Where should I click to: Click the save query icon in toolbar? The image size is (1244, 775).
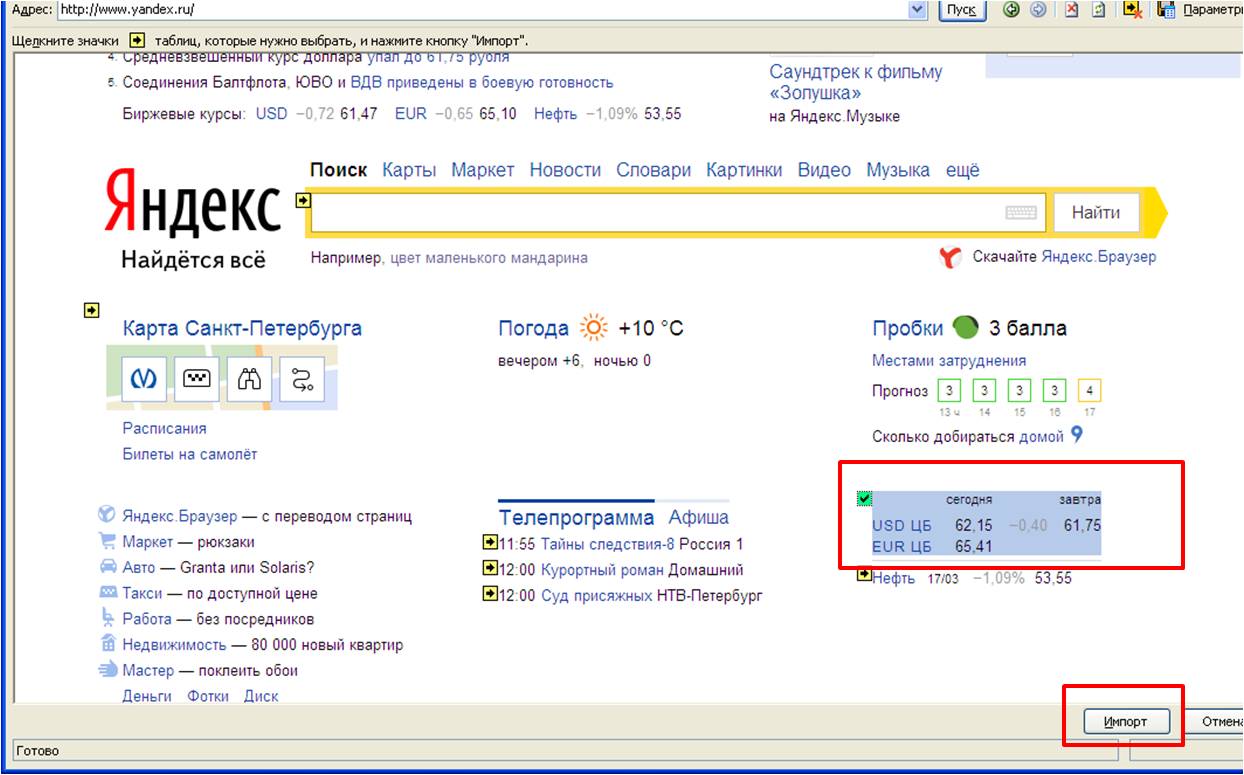tap(1165, 10)
